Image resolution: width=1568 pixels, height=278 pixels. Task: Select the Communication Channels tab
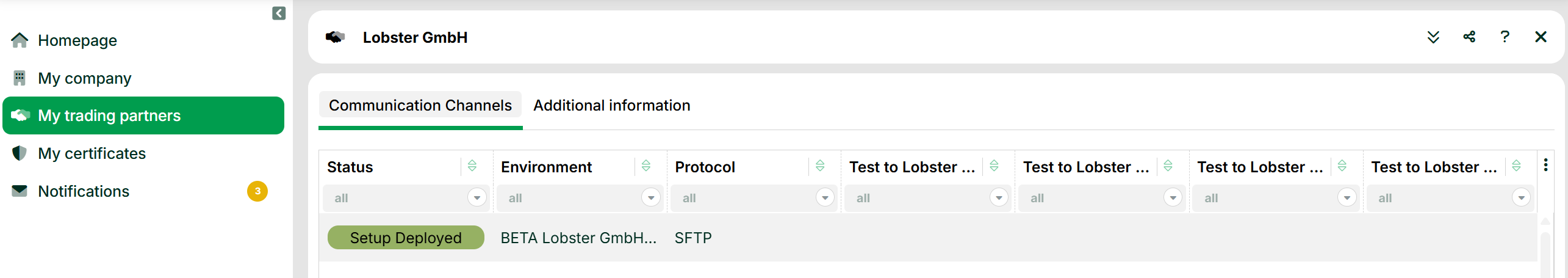tap(420, 106)
